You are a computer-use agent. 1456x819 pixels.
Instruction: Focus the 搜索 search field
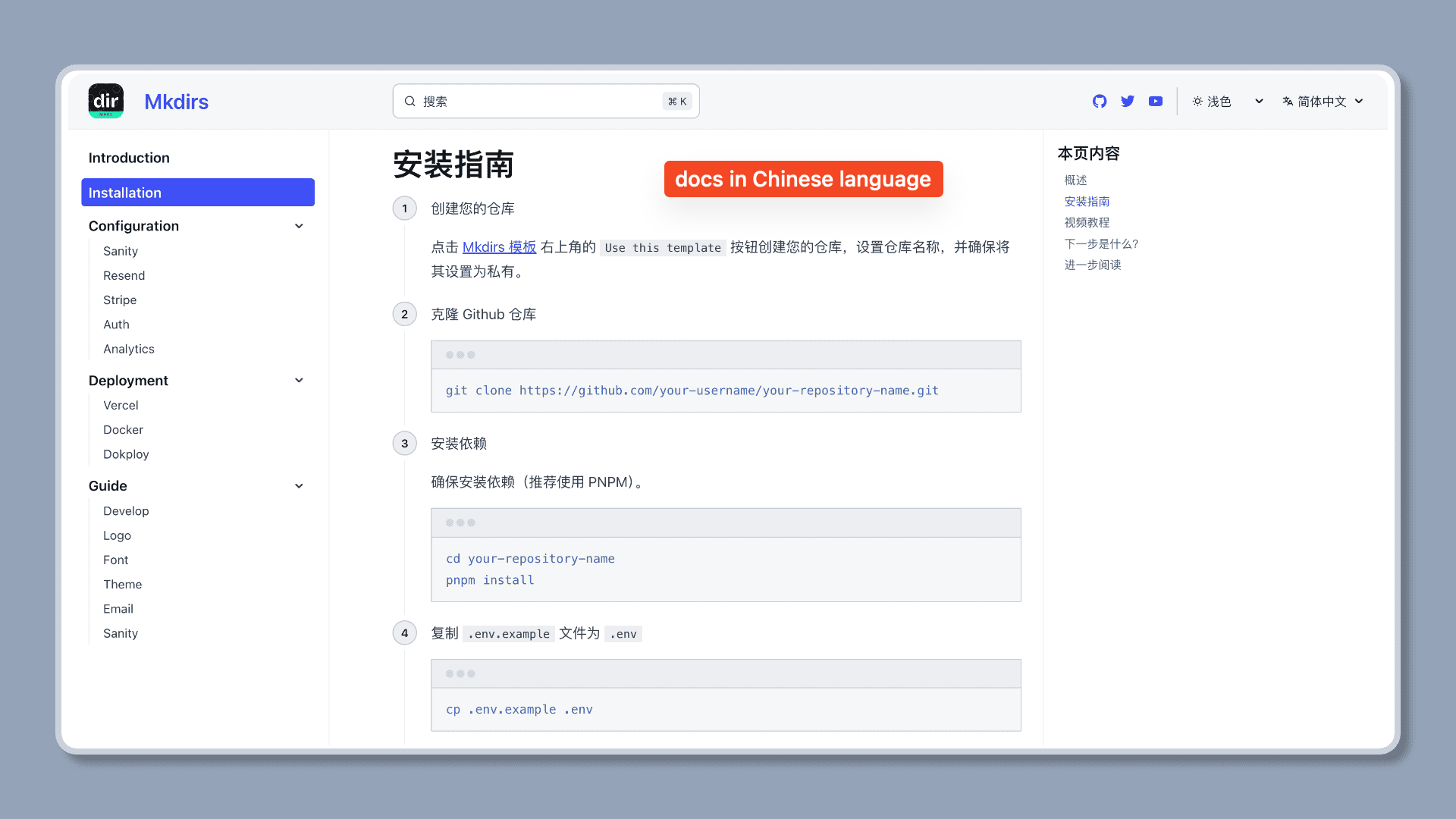pos(546,101)
